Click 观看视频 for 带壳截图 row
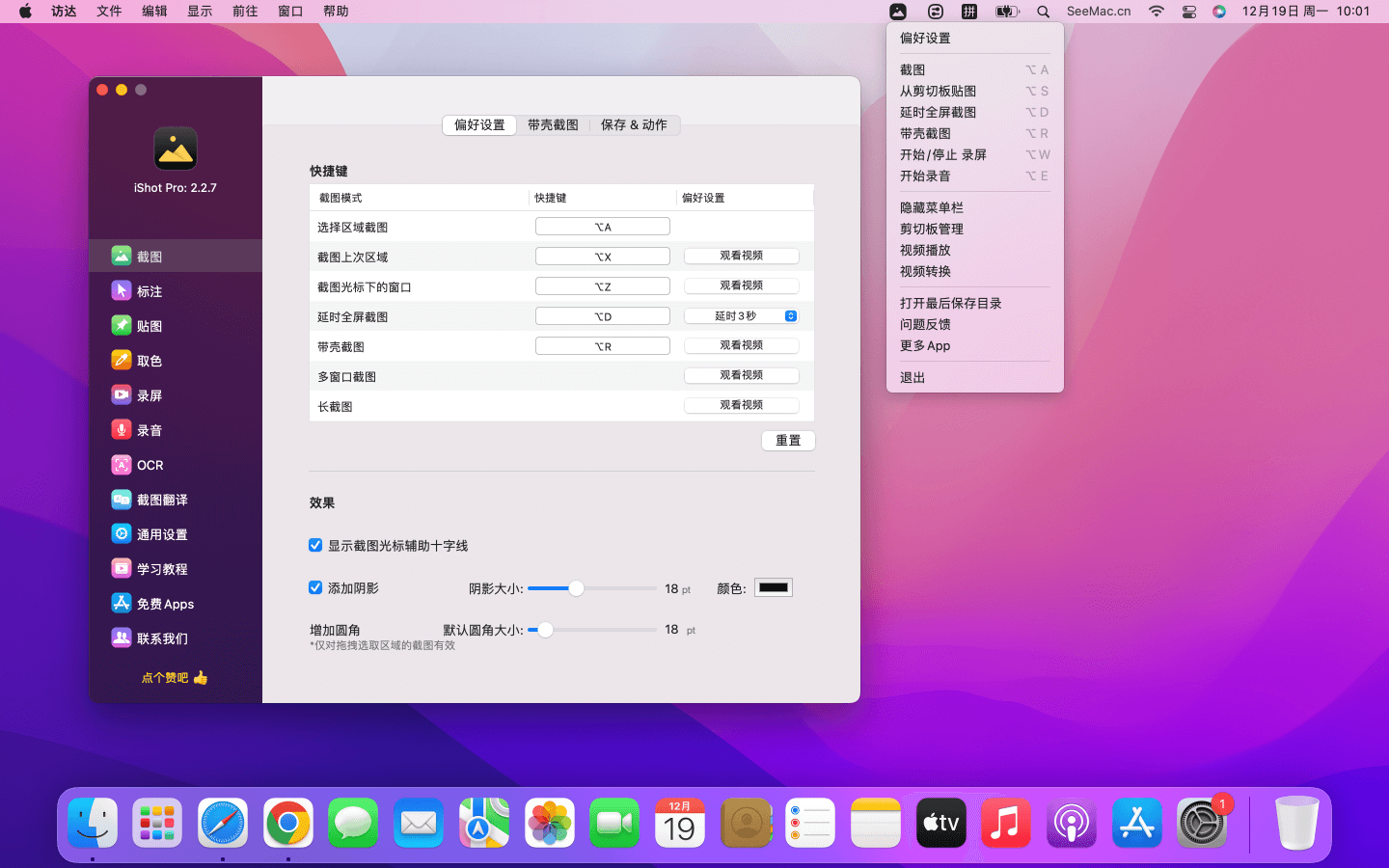The image size is (1389, 868). (x=742, y=345)
